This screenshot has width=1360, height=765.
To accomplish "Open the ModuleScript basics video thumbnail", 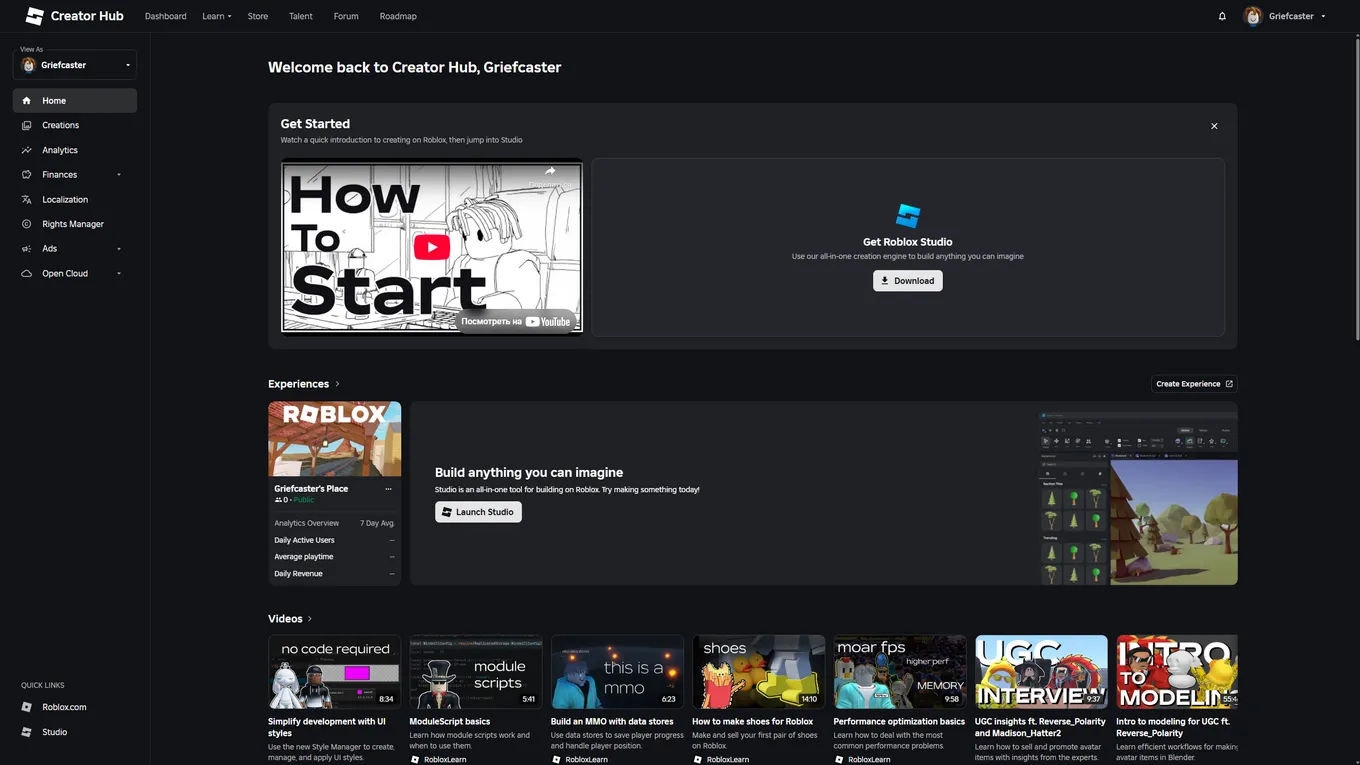I will coord(476,672).
